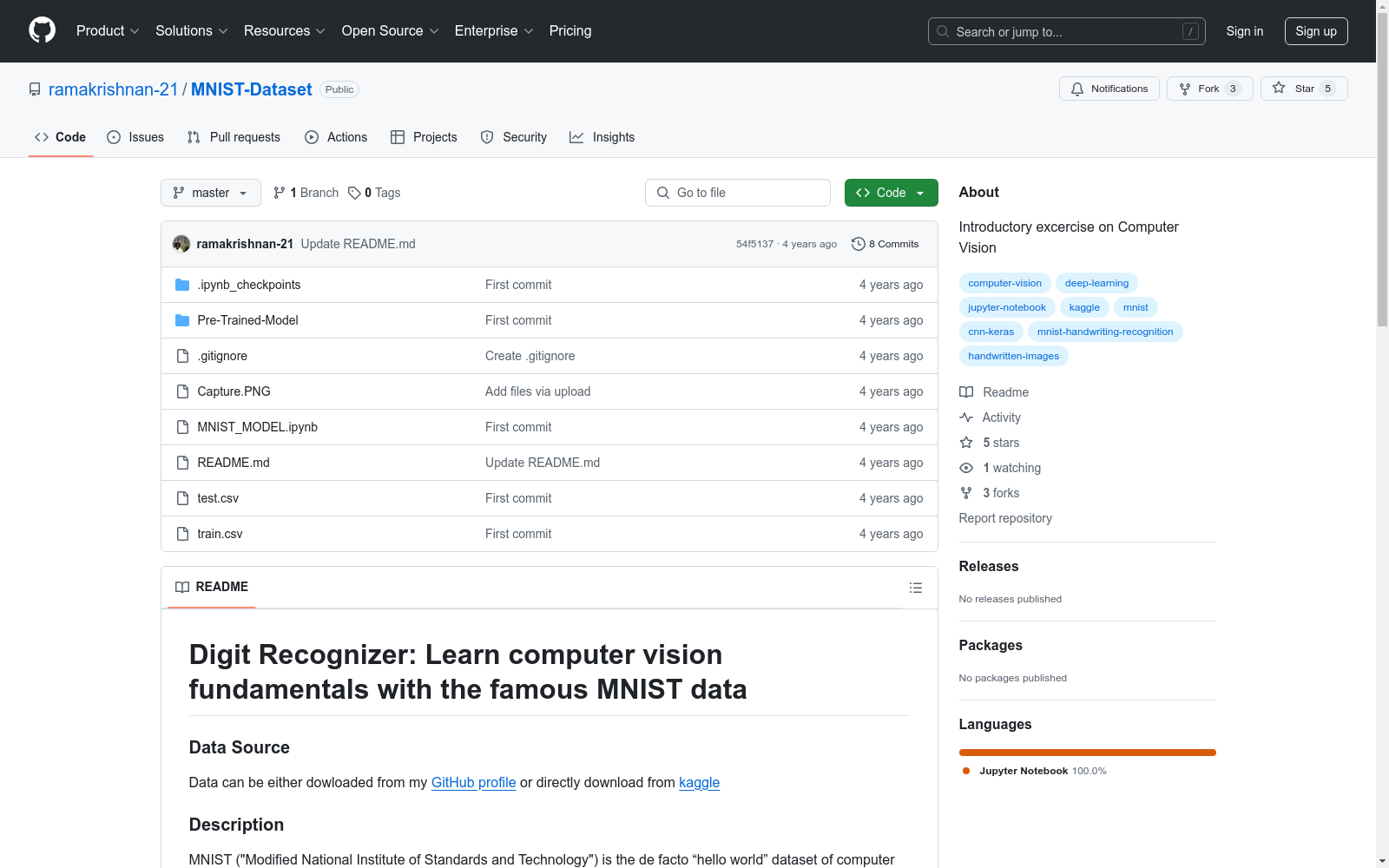
Task: Select the deep-learning topic tag
Action: 1096,283
